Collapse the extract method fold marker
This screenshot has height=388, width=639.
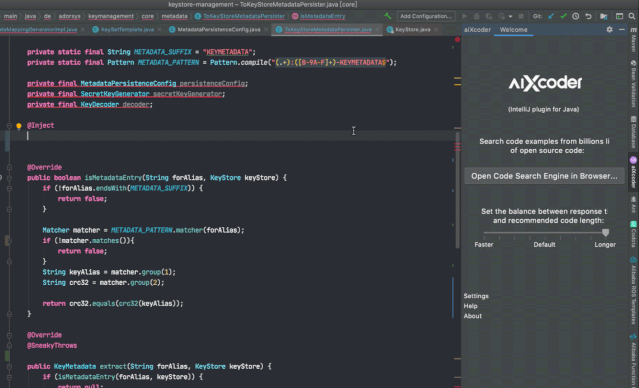coord(9,366)
